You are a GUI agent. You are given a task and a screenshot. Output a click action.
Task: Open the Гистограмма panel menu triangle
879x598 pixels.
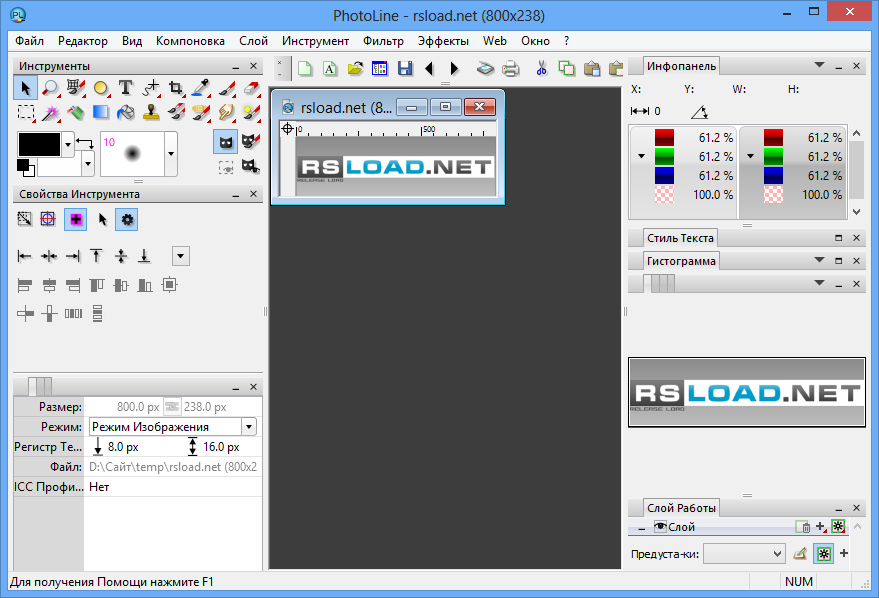(x=819, y=260)
